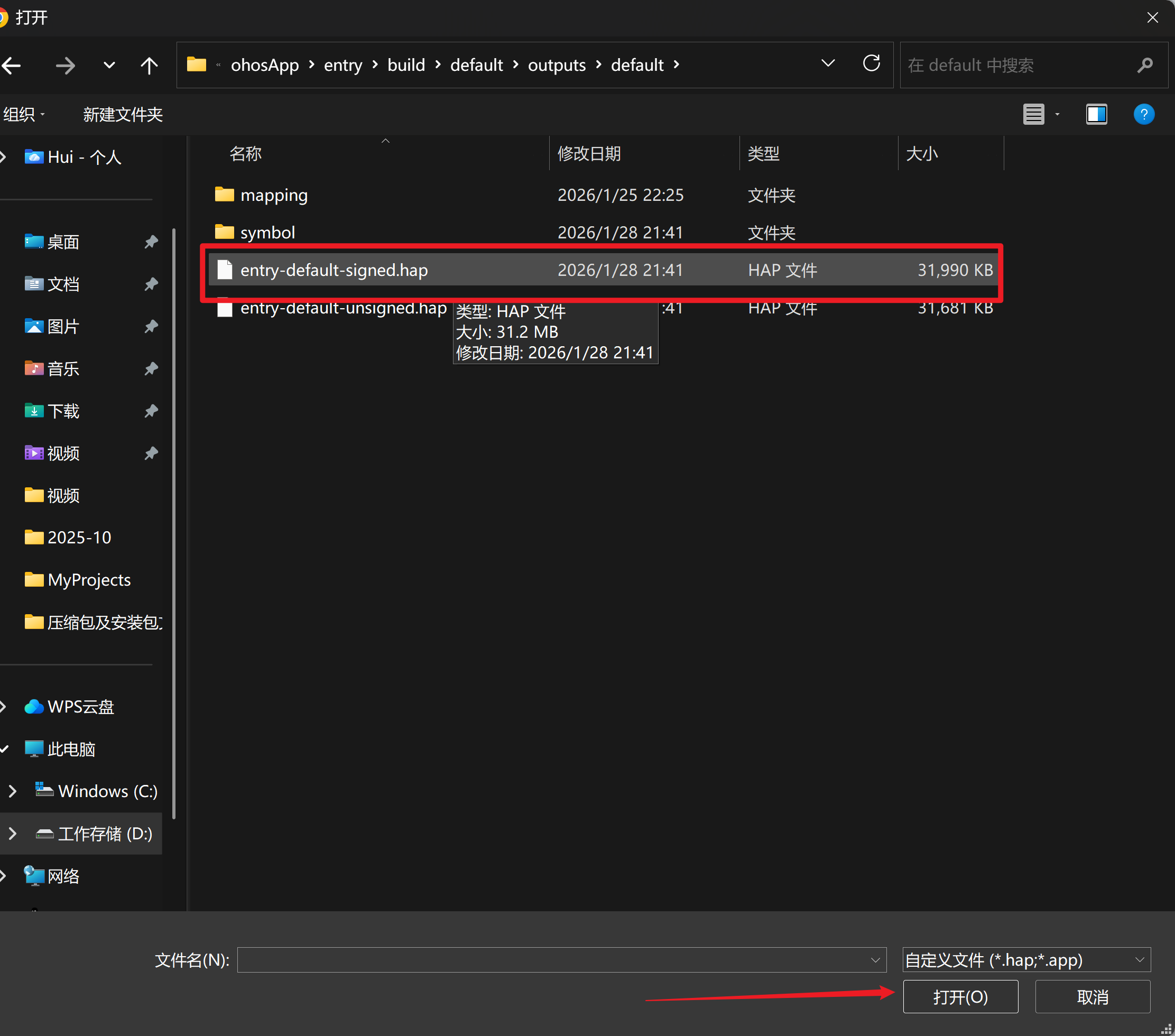Click the 打开(O) button
The image size is (1175, 1036).
pos(960,996)
